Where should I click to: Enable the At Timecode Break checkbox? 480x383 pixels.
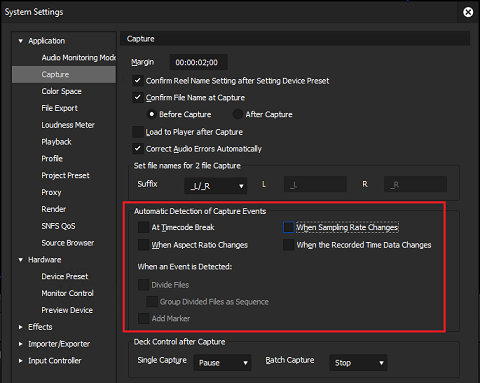point(143,227)
